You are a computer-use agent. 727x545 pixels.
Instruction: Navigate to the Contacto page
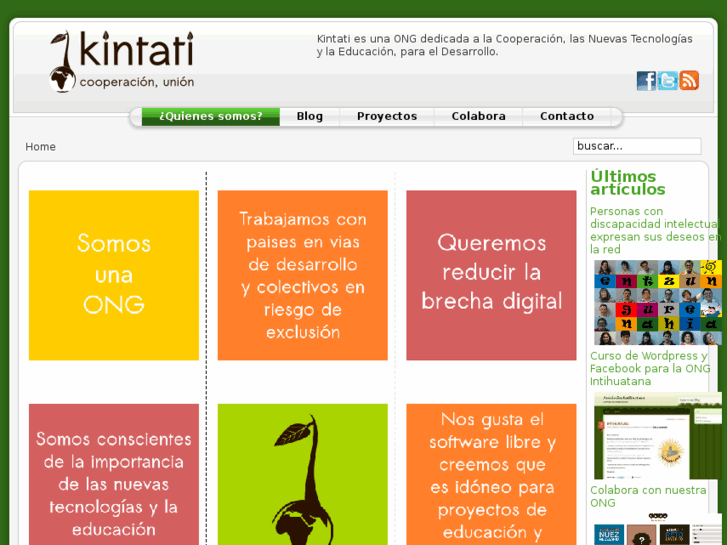(567, 116)
